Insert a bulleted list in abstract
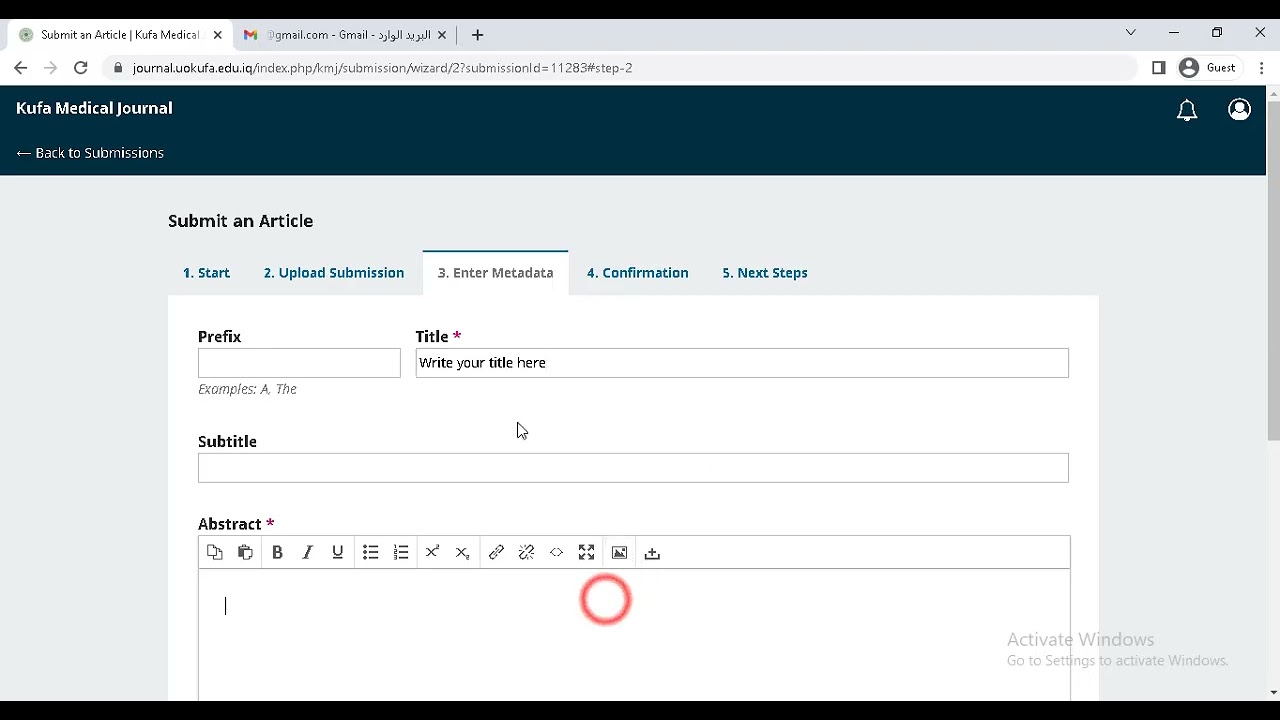This screenshot has width=1280, height=720. (x=370, y=553)
